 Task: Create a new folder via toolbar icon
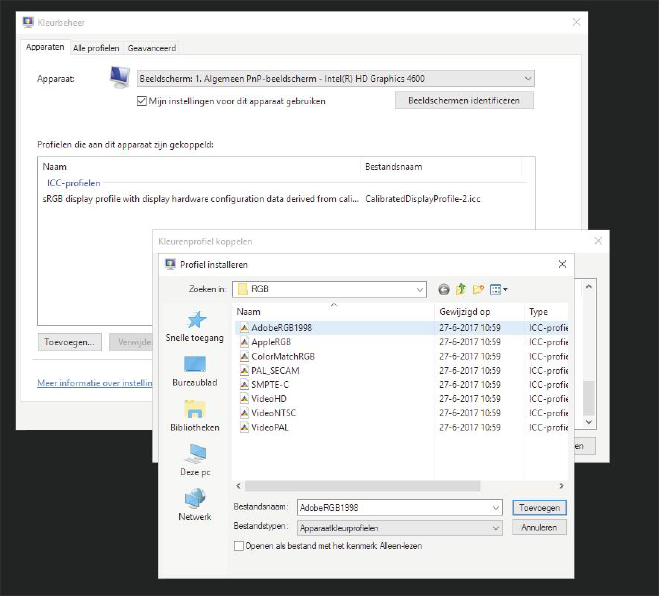tap(478, 290)
